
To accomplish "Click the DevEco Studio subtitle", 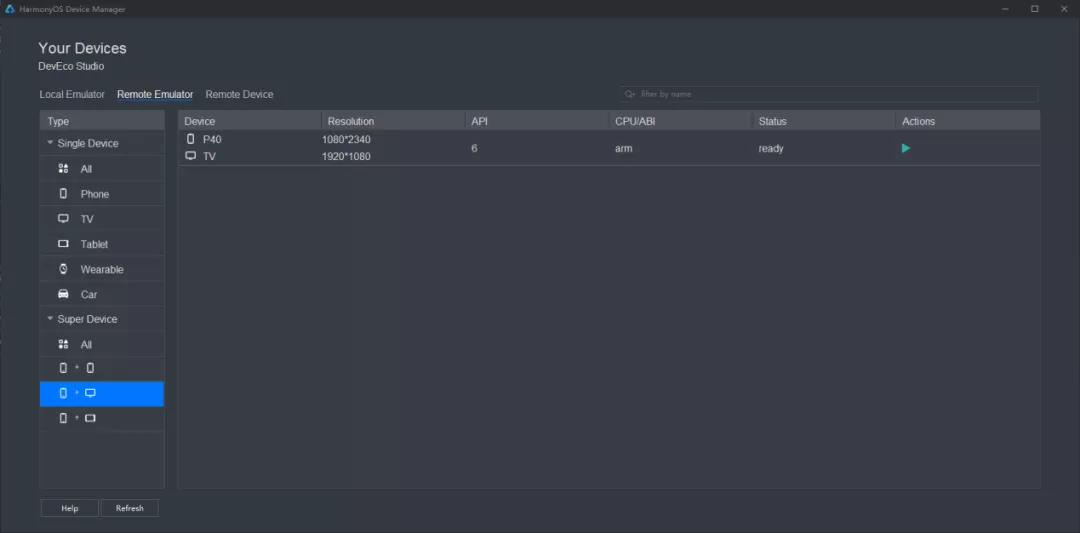I will point(72,67).
